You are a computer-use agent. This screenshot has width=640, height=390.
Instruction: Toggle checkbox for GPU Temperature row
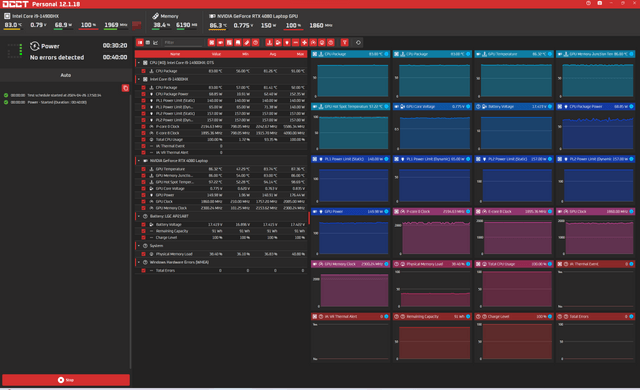[x=143, y=169]
